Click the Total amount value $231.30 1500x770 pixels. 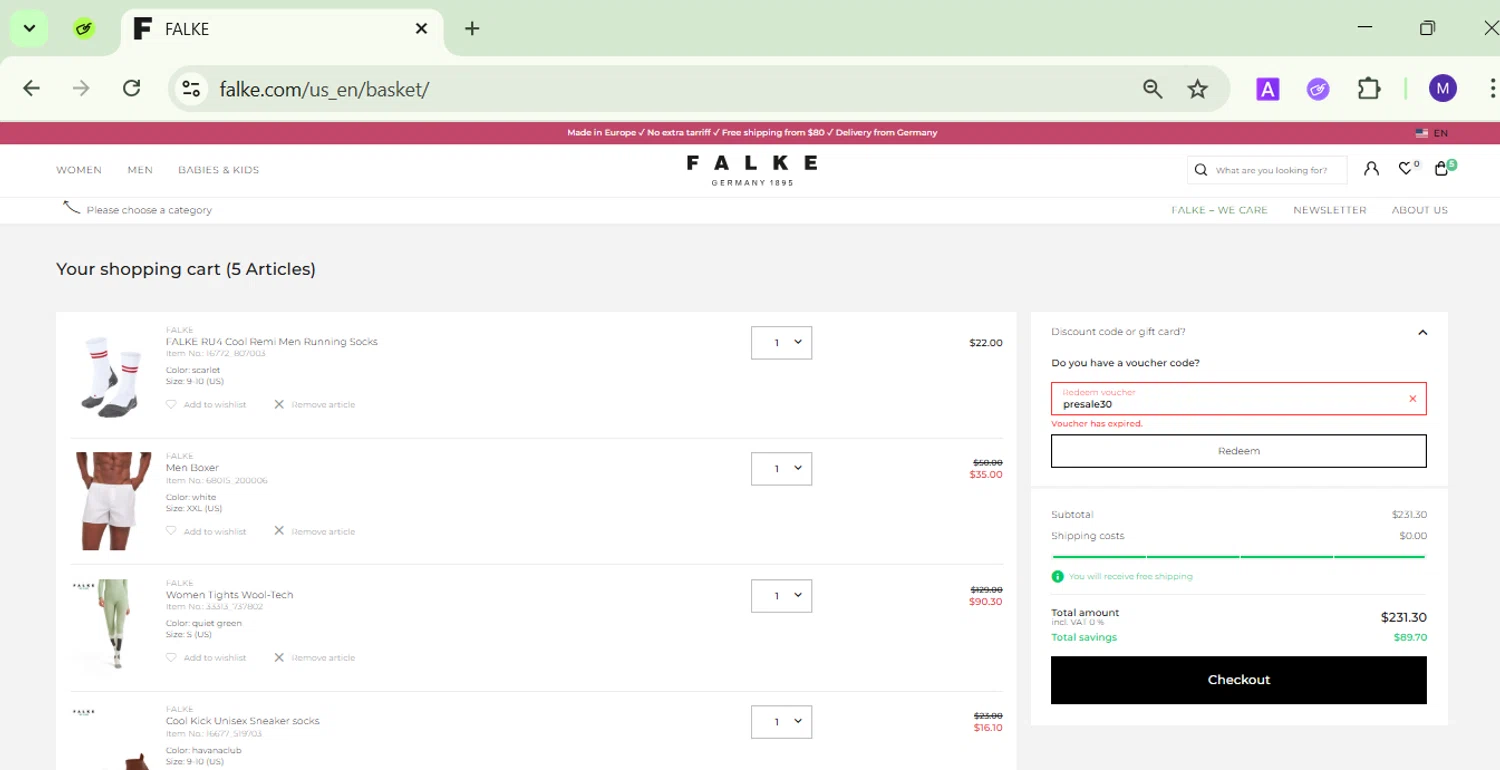point(1403,618)
